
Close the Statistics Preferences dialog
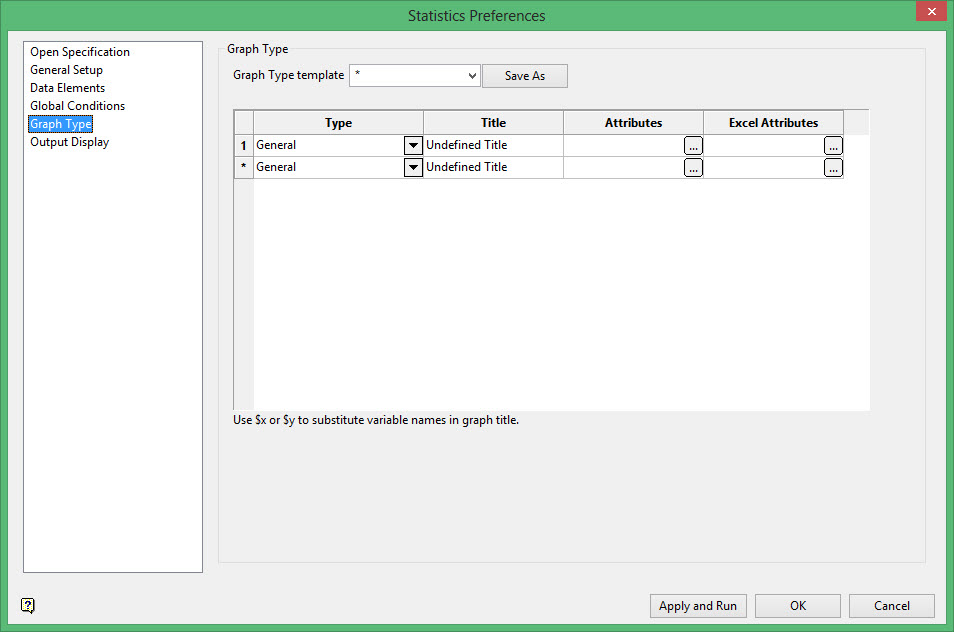(930, 13)
